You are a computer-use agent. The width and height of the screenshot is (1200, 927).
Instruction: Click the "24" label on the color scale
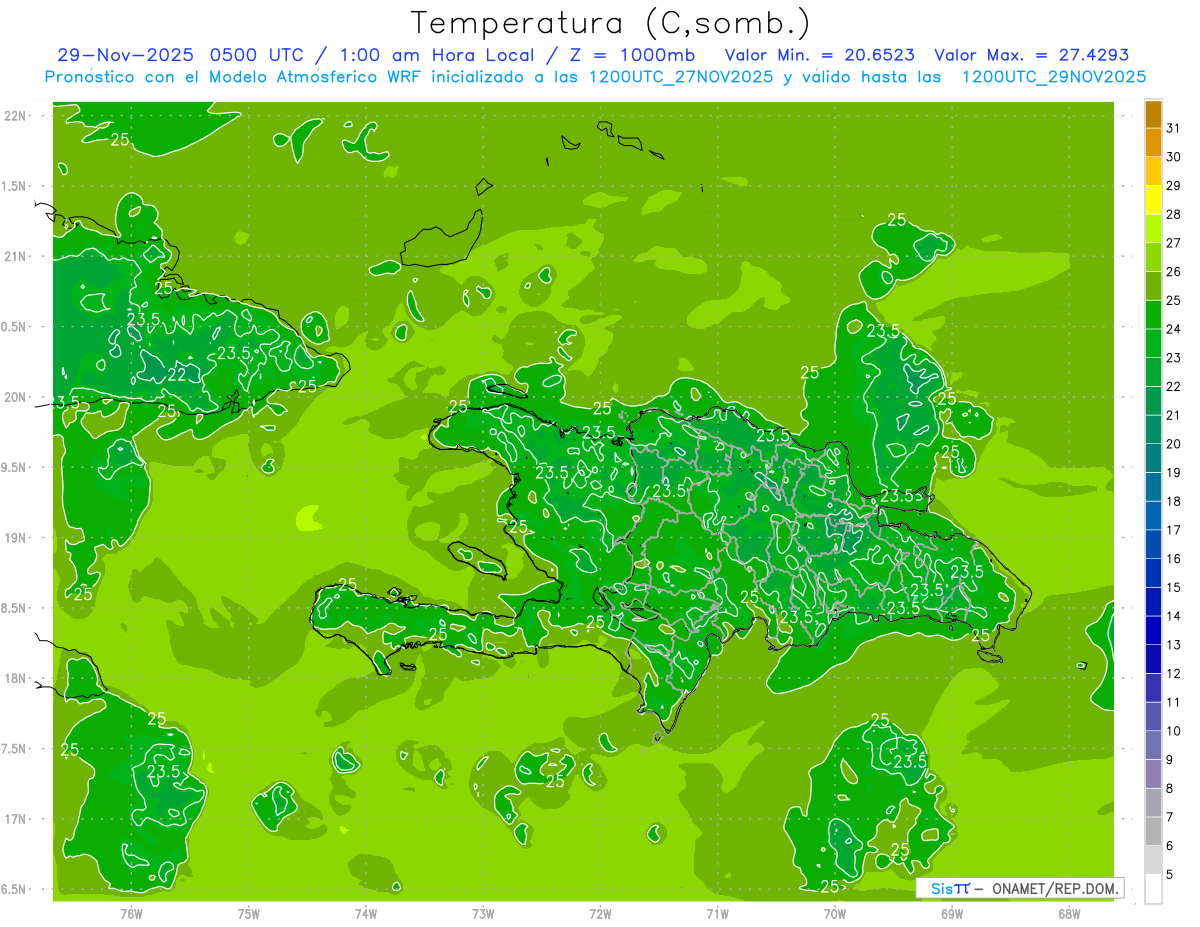click(1174, 329)
